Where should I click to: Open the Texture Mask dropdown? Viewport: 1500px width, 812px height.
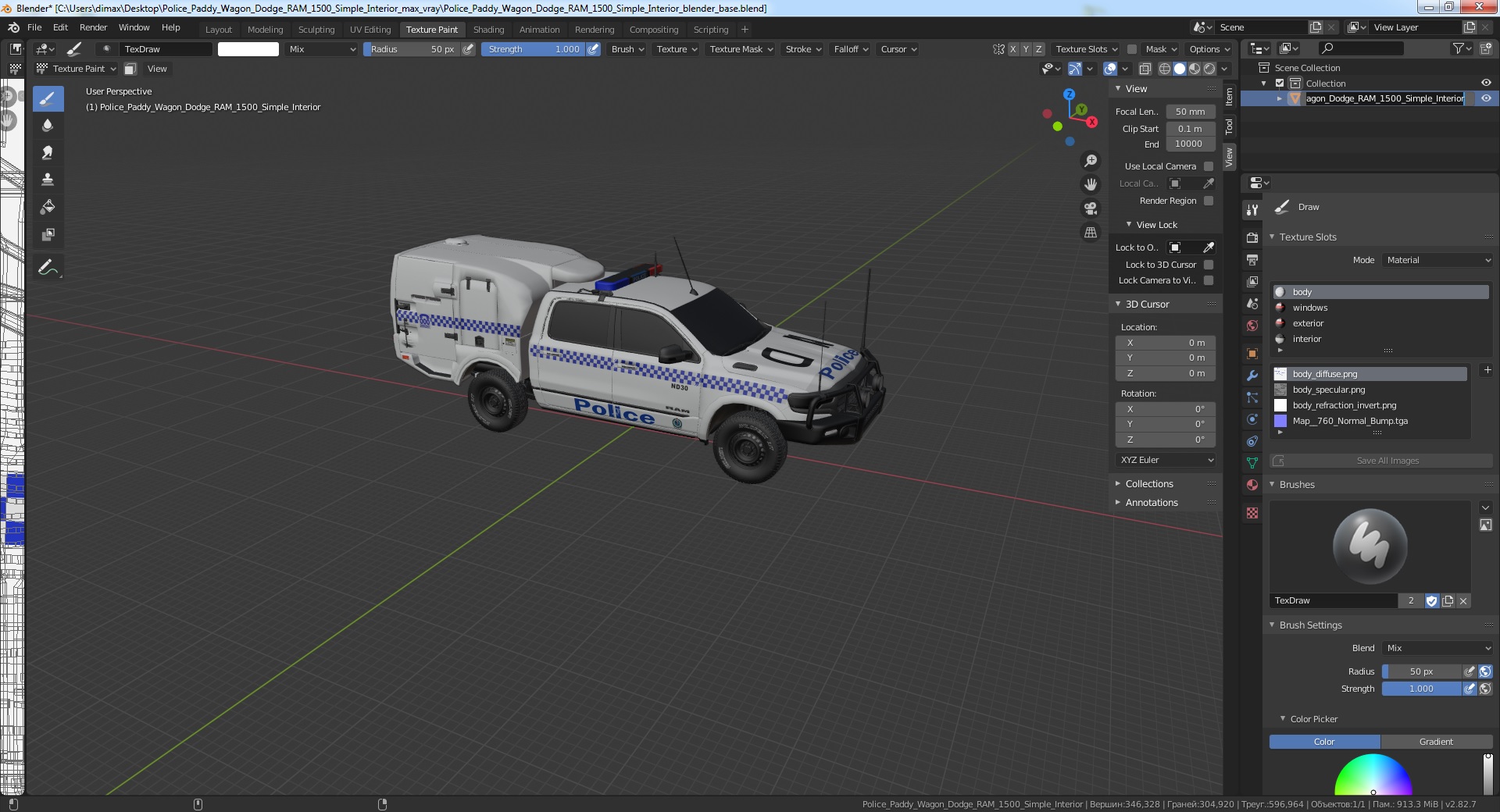(741, 49)
